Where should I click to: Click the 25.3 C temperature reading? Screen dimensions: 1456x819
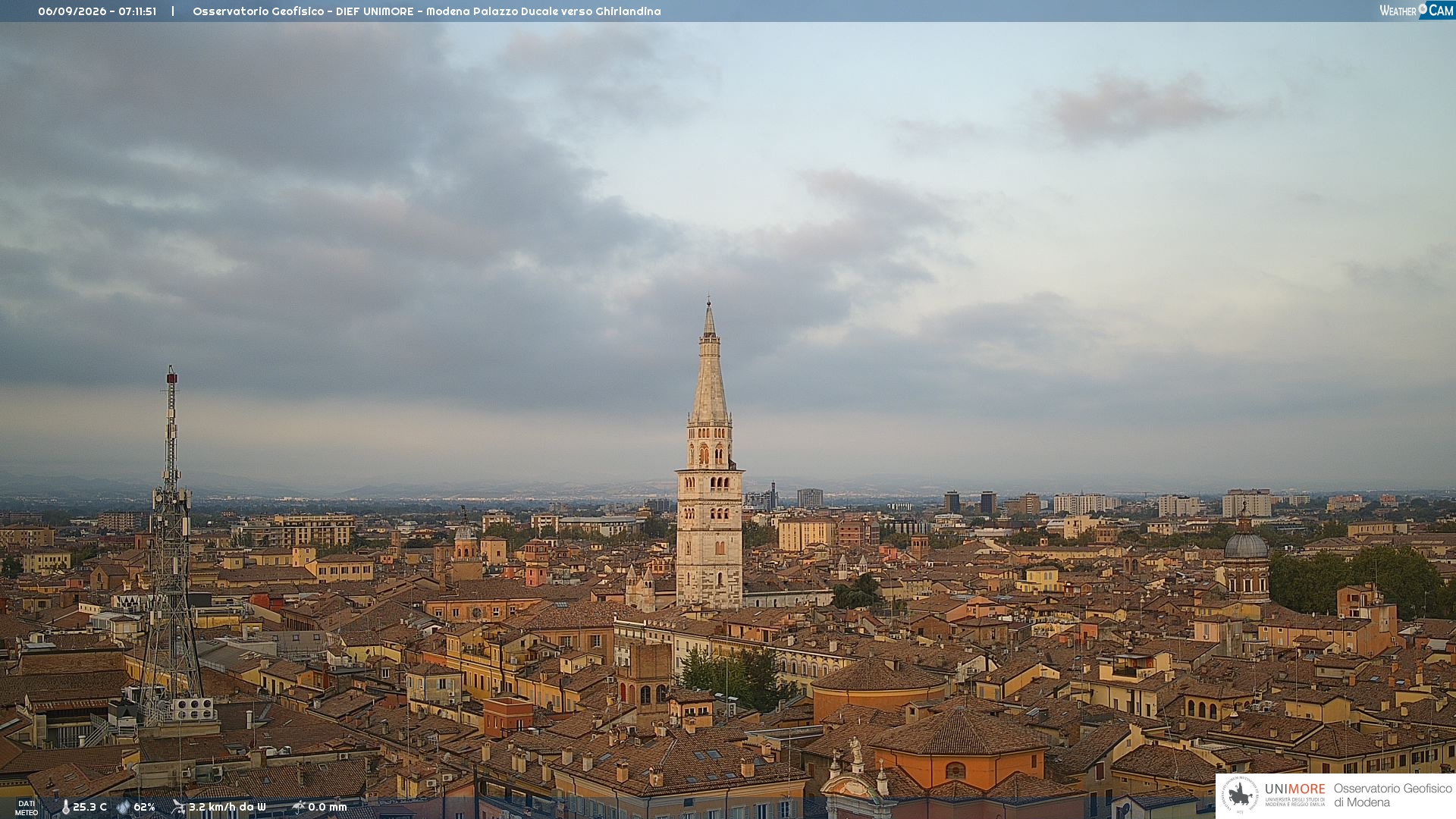coord(89,807)
